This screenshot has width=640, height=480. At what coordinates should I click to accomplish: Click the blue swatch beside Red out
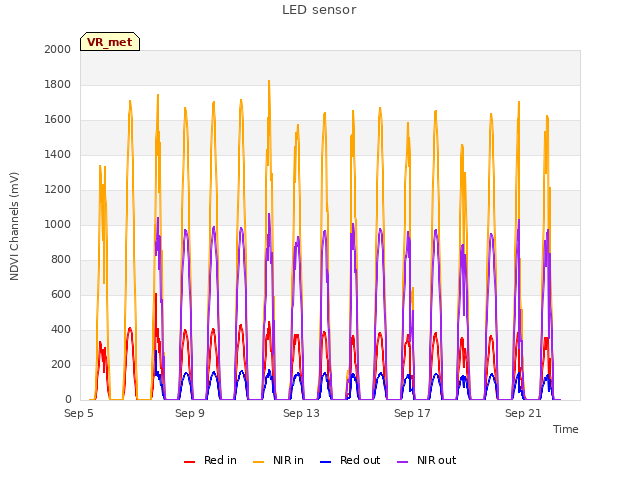click(325, 462)
